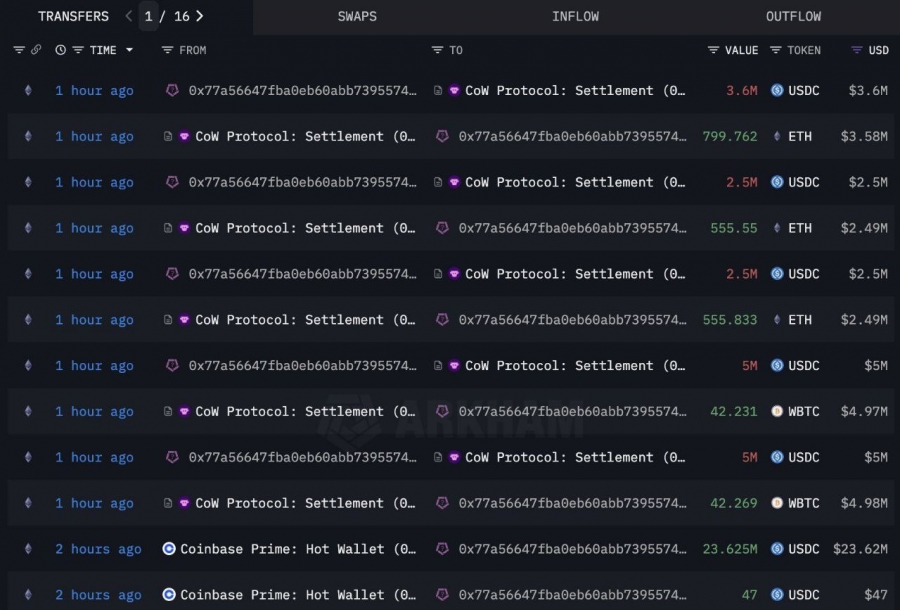Open filter for FROM column
This screenshot has height=610, width=900.
coord(167,50)
